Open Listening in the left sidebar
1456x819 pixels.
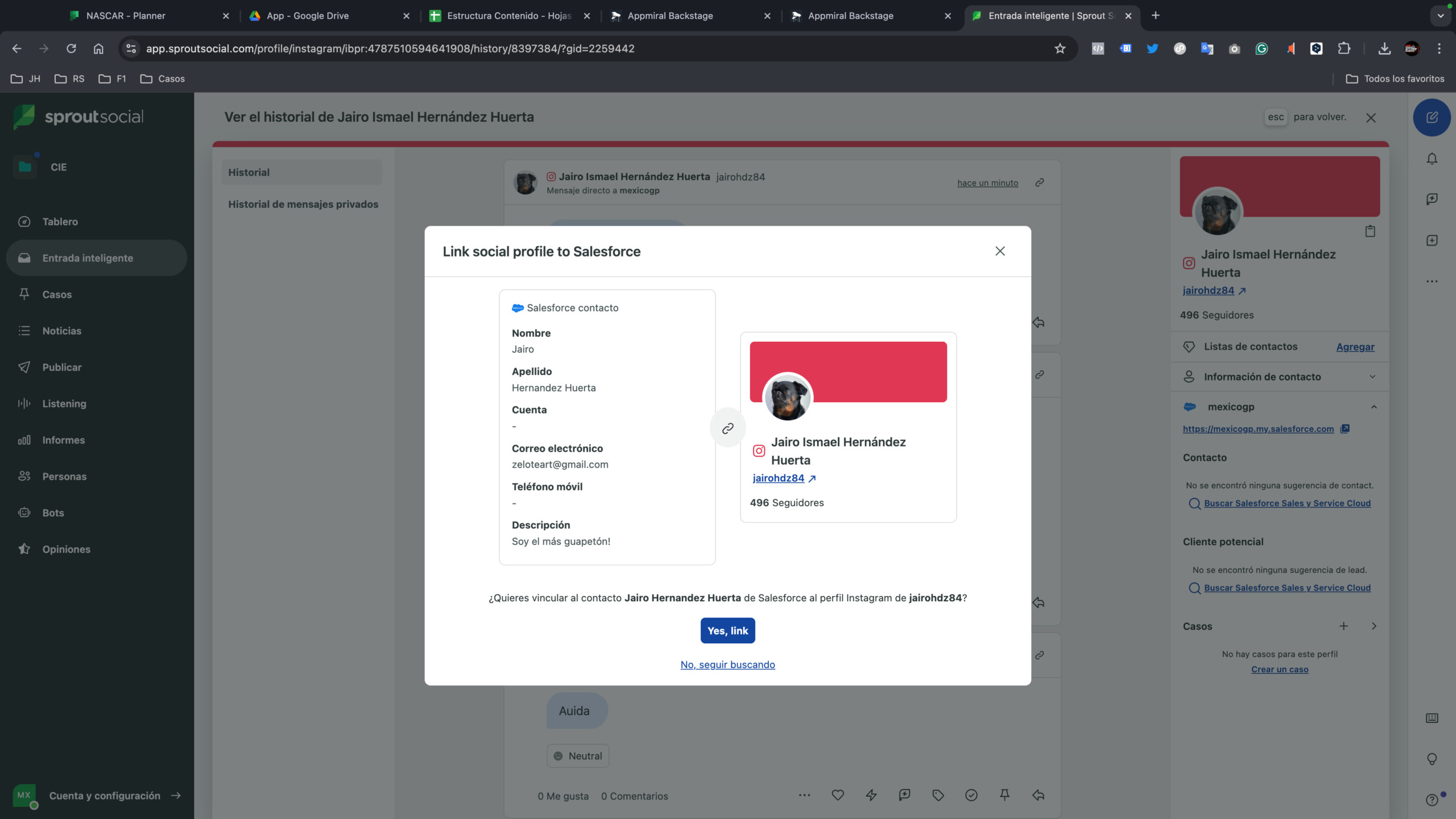pos(64,403)
